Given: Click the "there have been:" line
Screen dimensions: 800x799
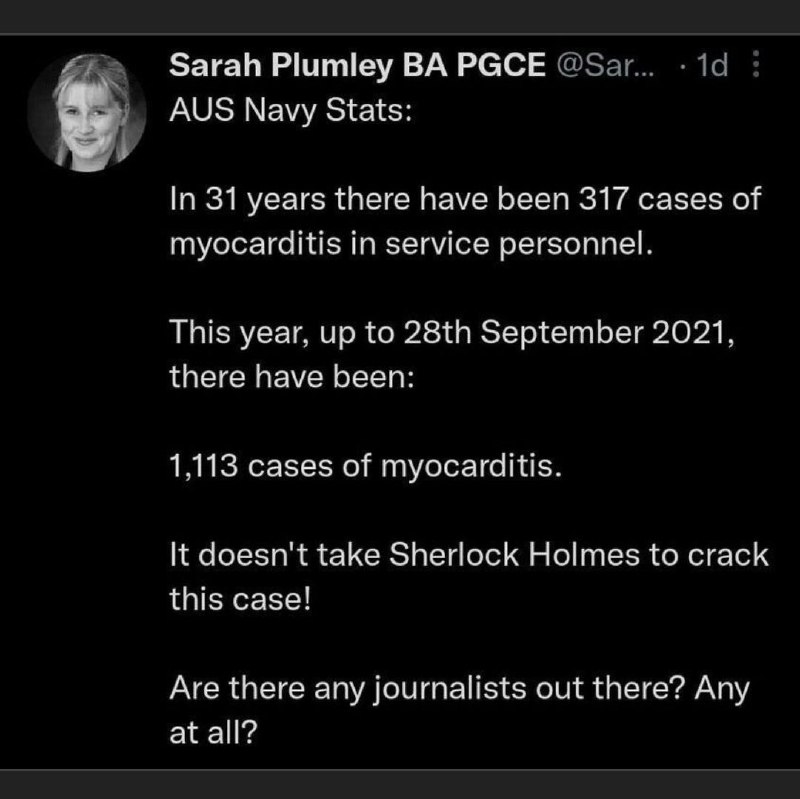Looking at the screenshot, I should click(271, 376).
